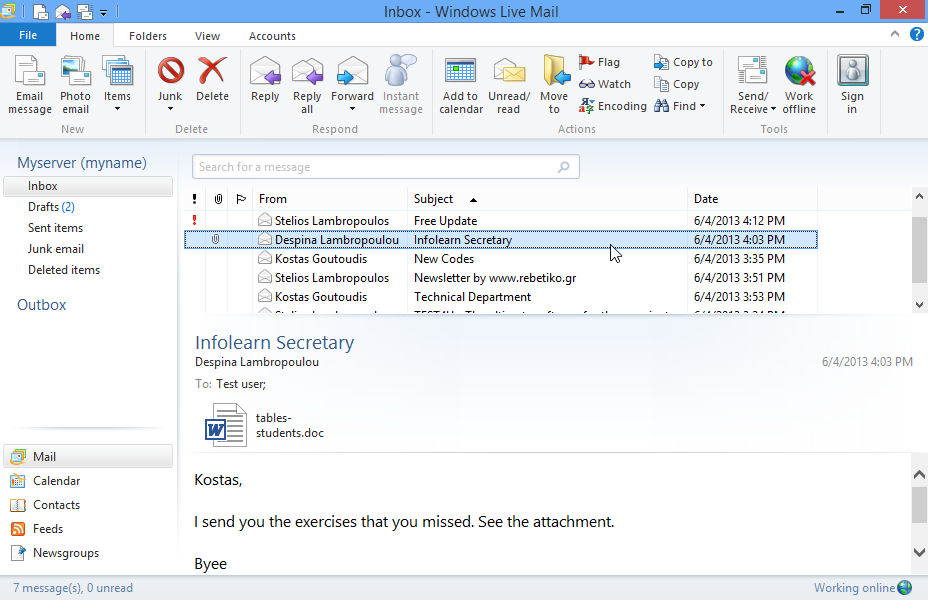Click the Reply all button
The width and height of the screenshot is (928, 600).
(307, 85)
